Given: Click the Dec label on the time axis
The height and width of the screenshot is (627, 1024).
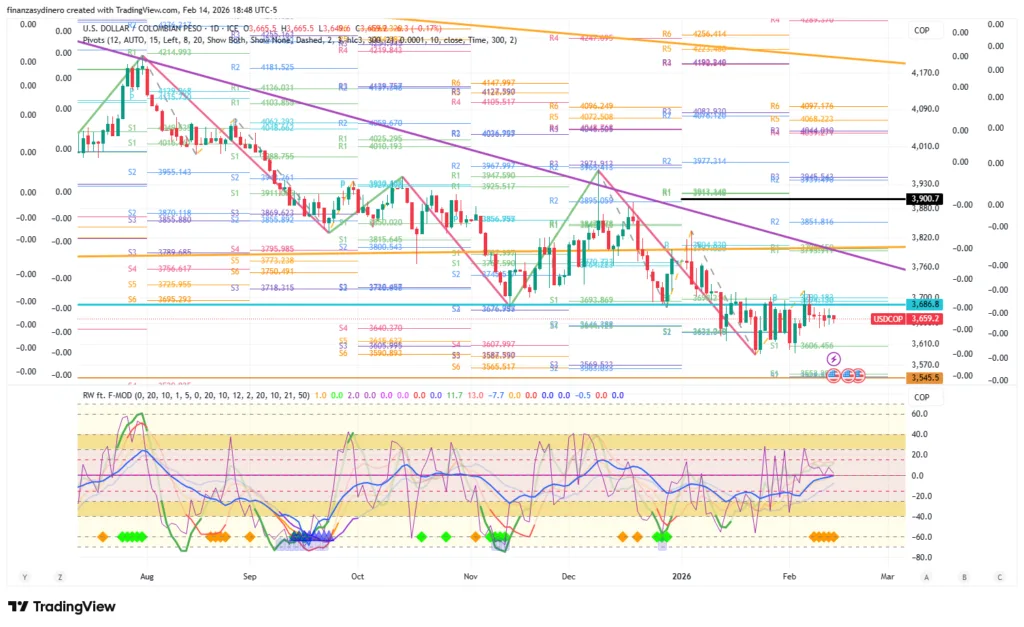Looking at the screenshot, I should pos(569,577).
